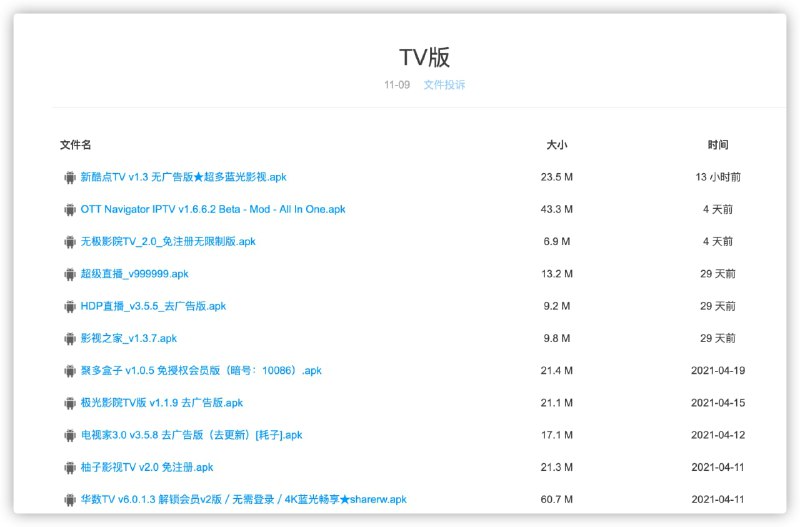Click the Android icon beside 聚多盒子 v1.0.5

coord(70,371)
